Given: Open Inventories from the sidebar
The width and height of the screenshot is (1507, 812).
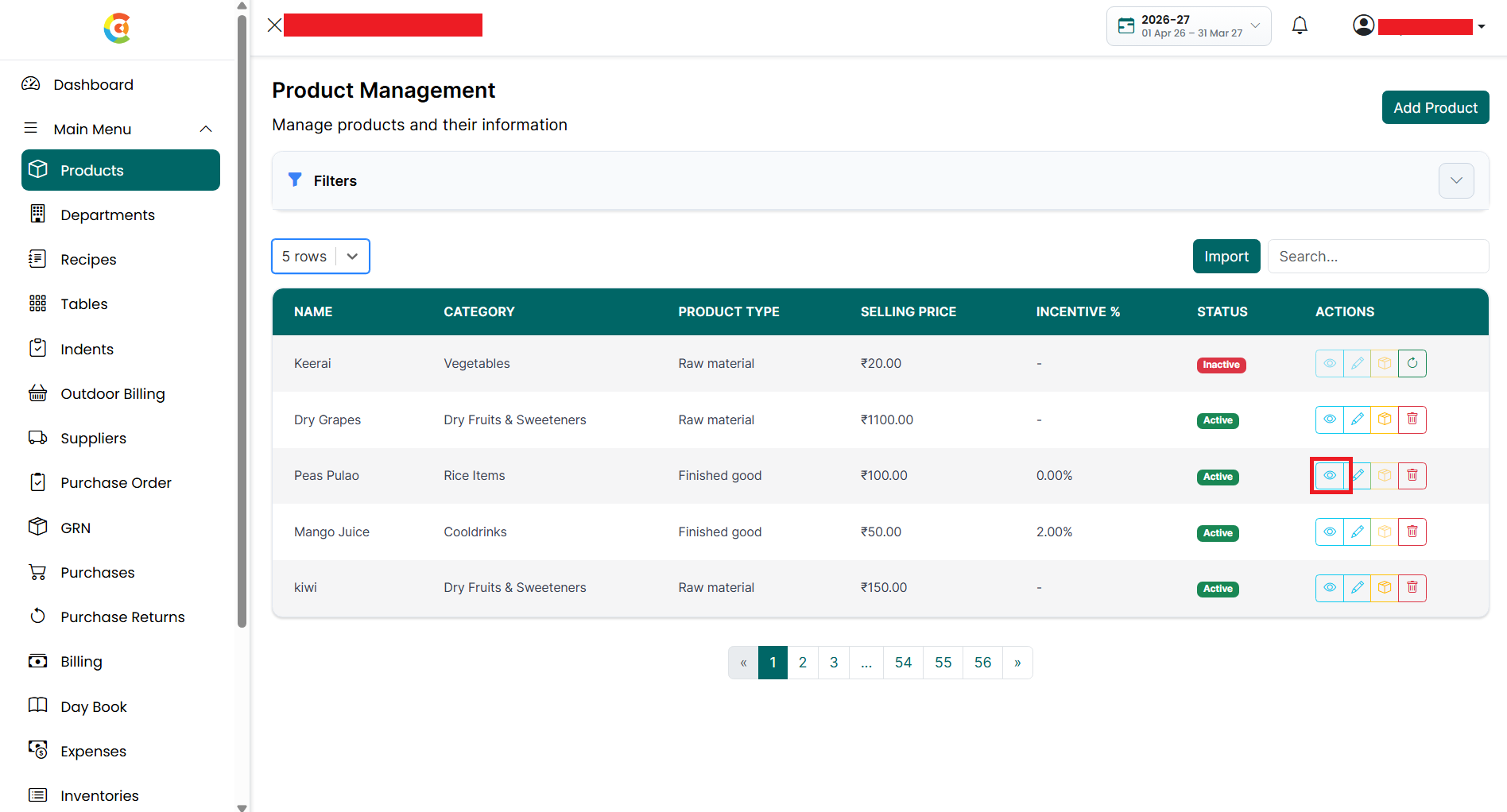Looking at the screenshot, I should coord(121,796).
